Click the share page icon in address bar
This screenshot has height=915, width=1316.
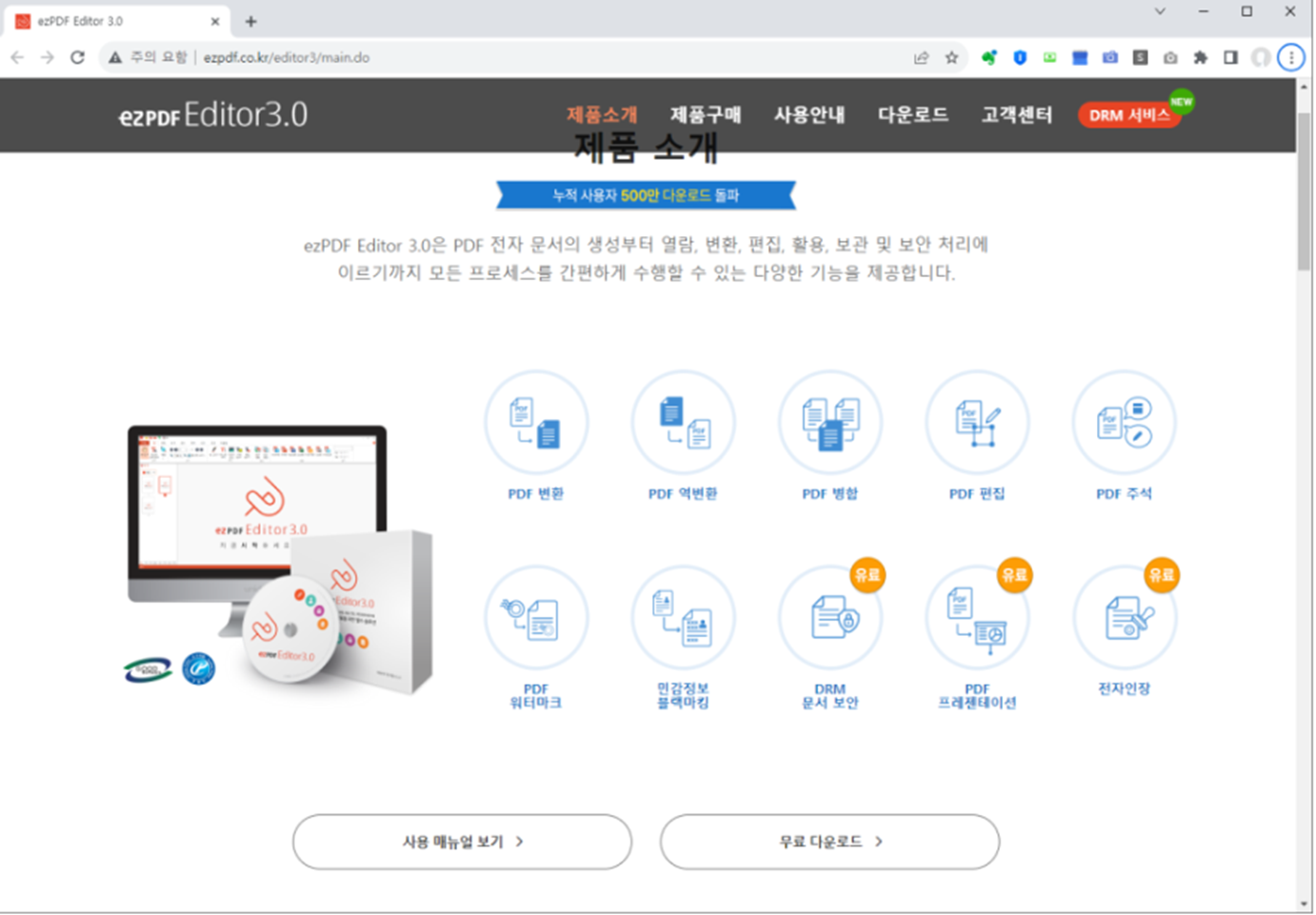921,57
